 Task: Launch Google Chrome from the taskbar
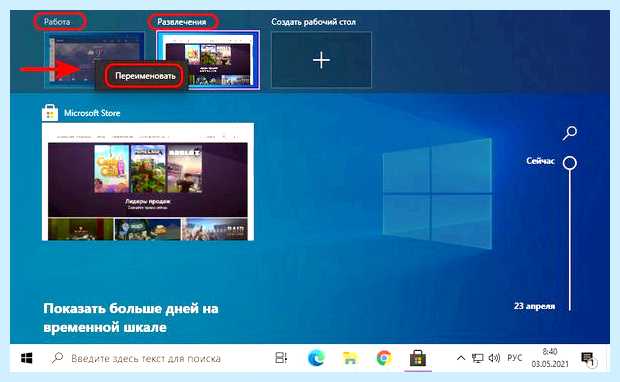coord(384,358)
